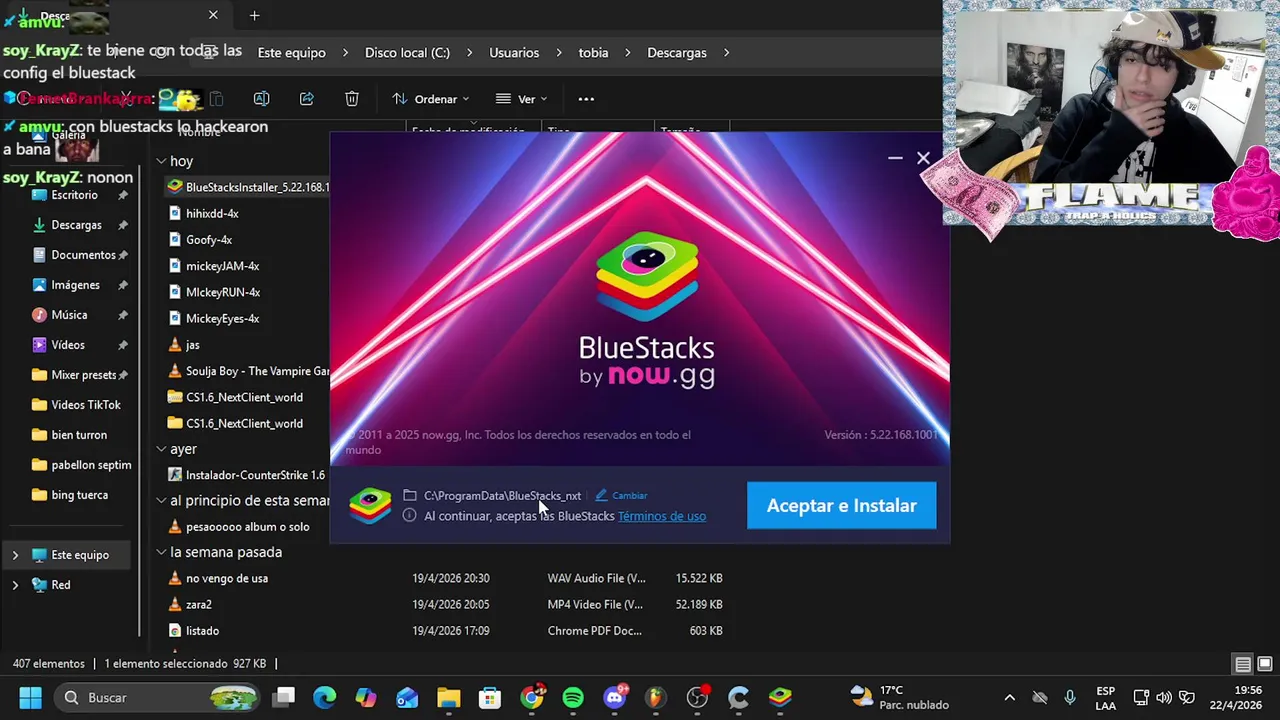Select the BlueStacksInstaller_5.22.168.1 file
This screenshot has height=720, width=1280.
248,187
